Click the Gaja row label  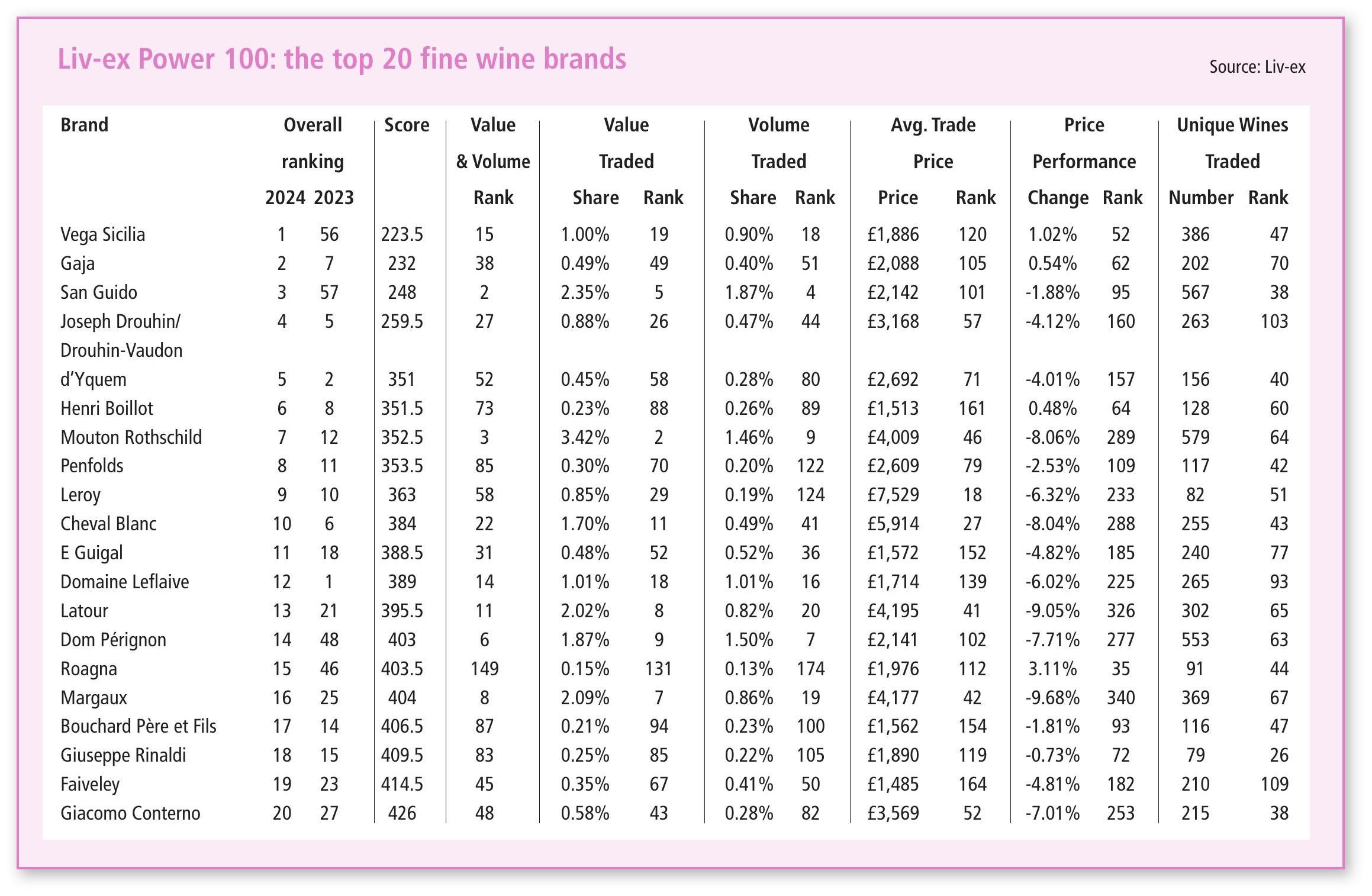point(78,263)
